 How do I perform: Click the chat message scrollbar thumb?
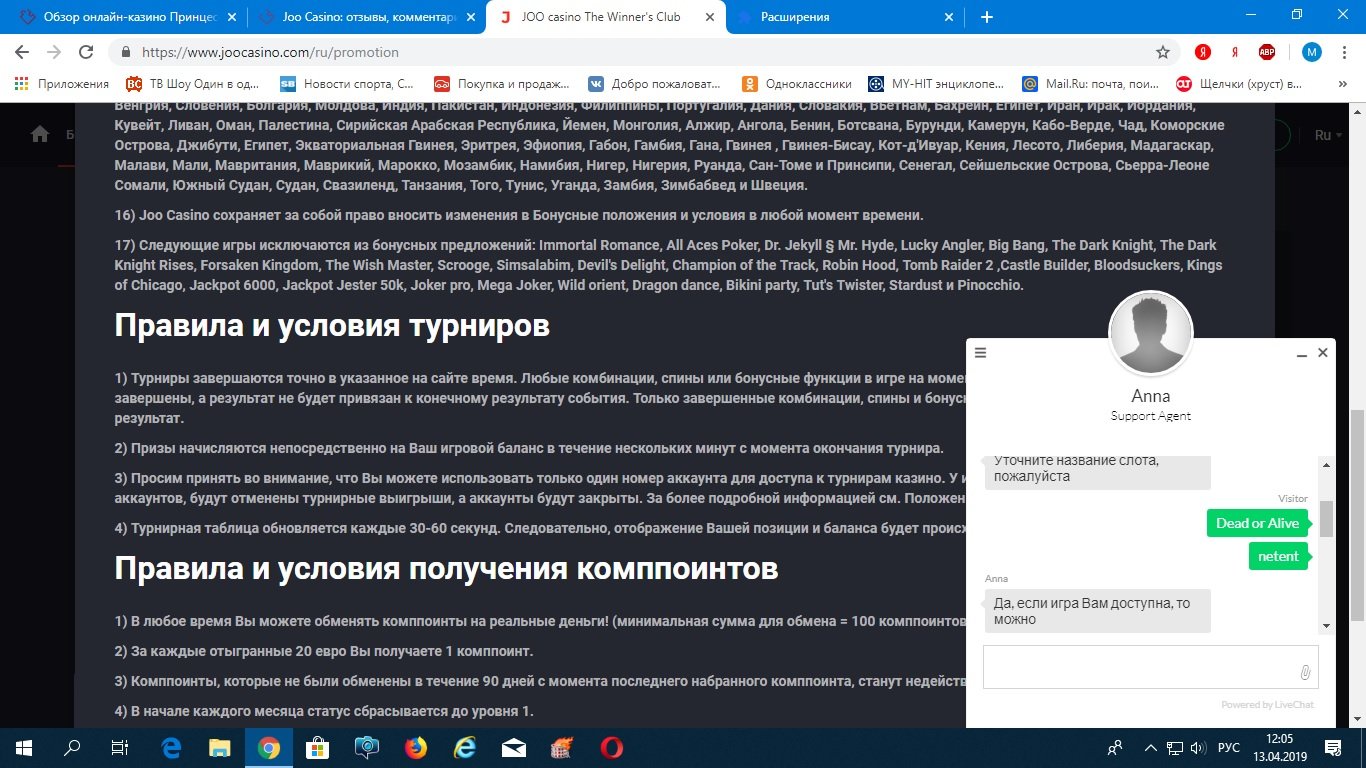pyautogui.click(x=1326, y=518)
